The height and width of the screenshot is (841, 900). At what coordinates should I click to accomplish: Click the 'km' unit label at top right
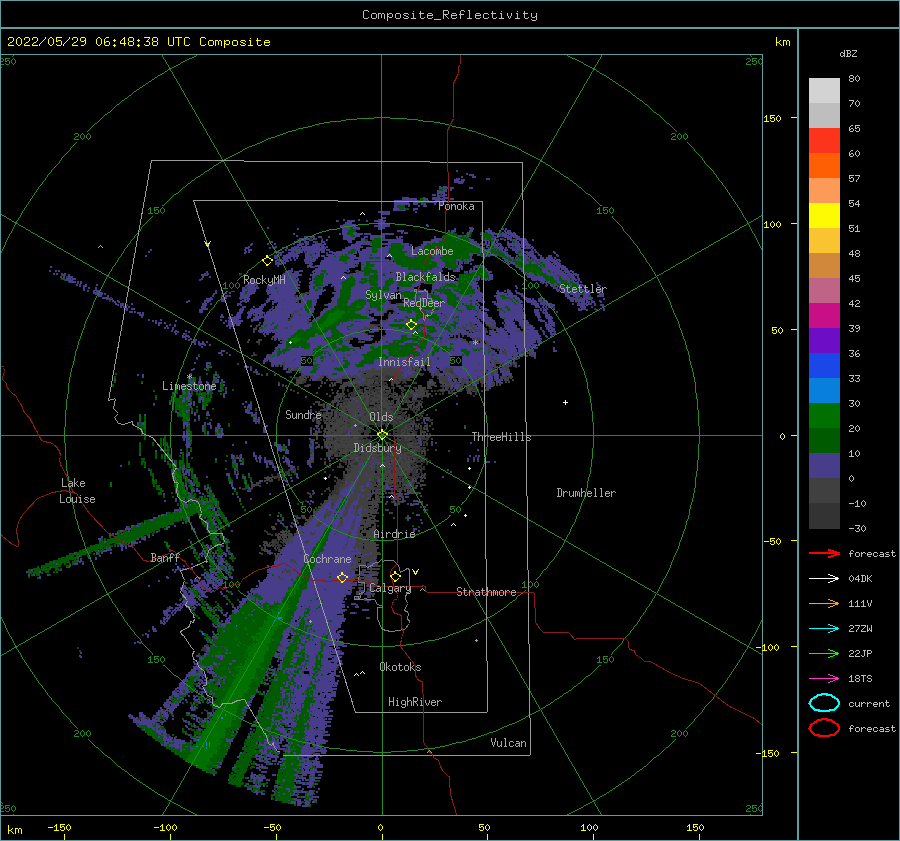click(x=782, y=42)
